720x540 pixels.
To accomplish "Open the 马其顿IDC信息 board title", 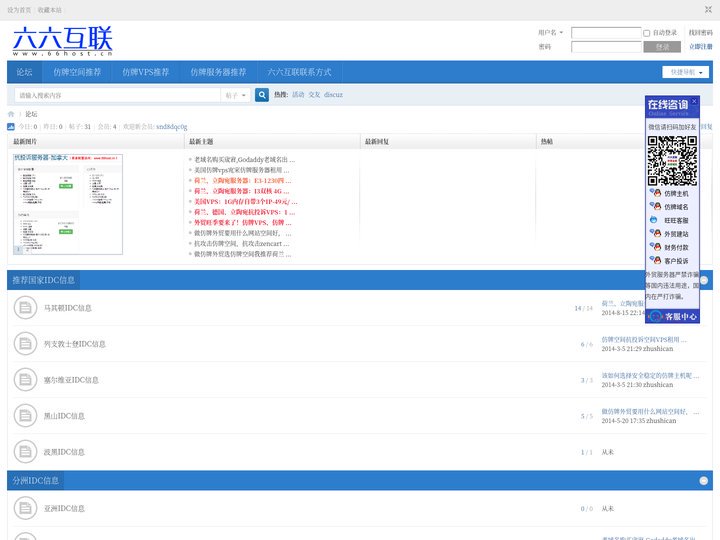I will click(68, 308).
